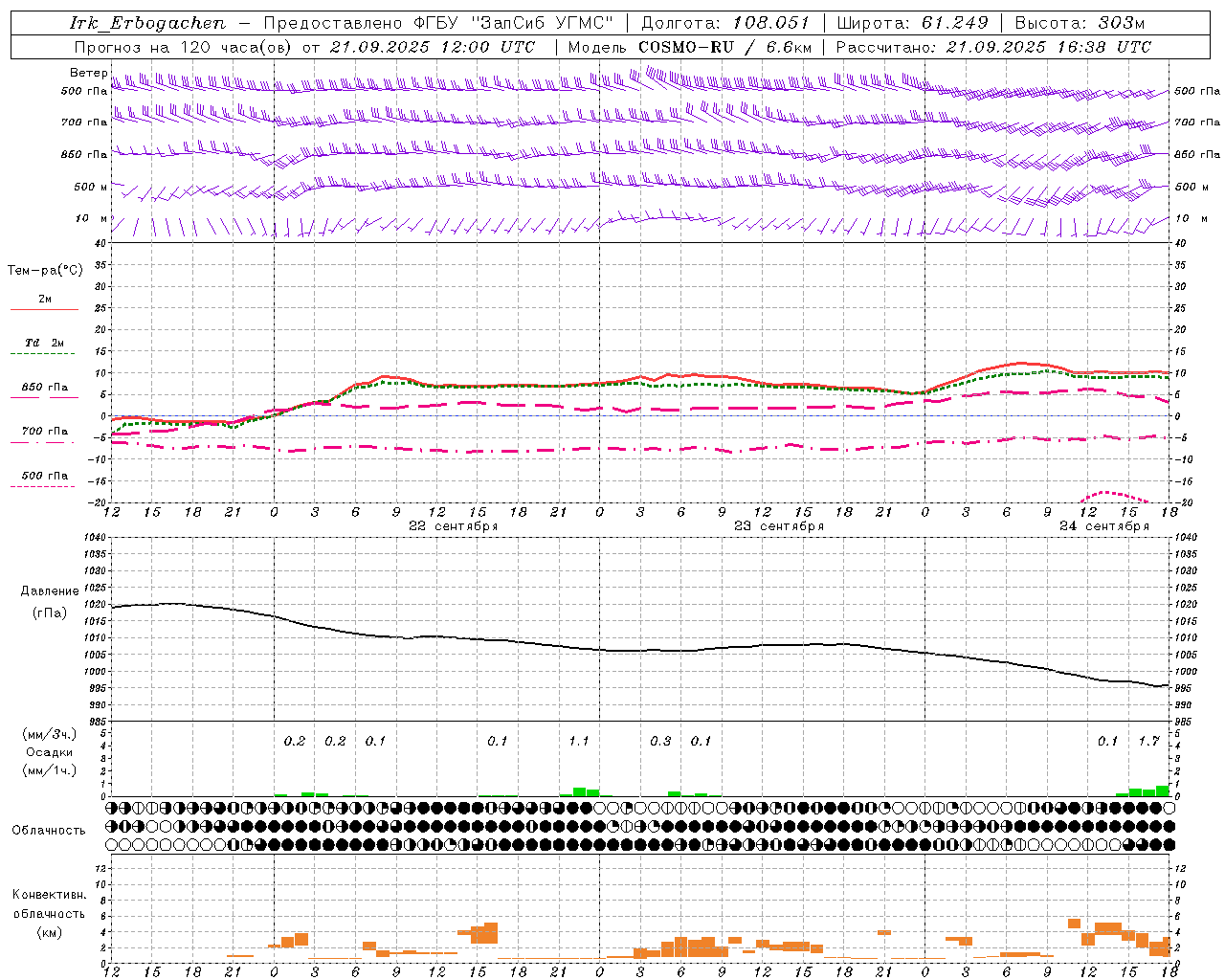The image size is (1225, 980).
Task: Click 'Прогноз на 120 часа(ов)' forecast text
Action: click(x=184, y=47)
